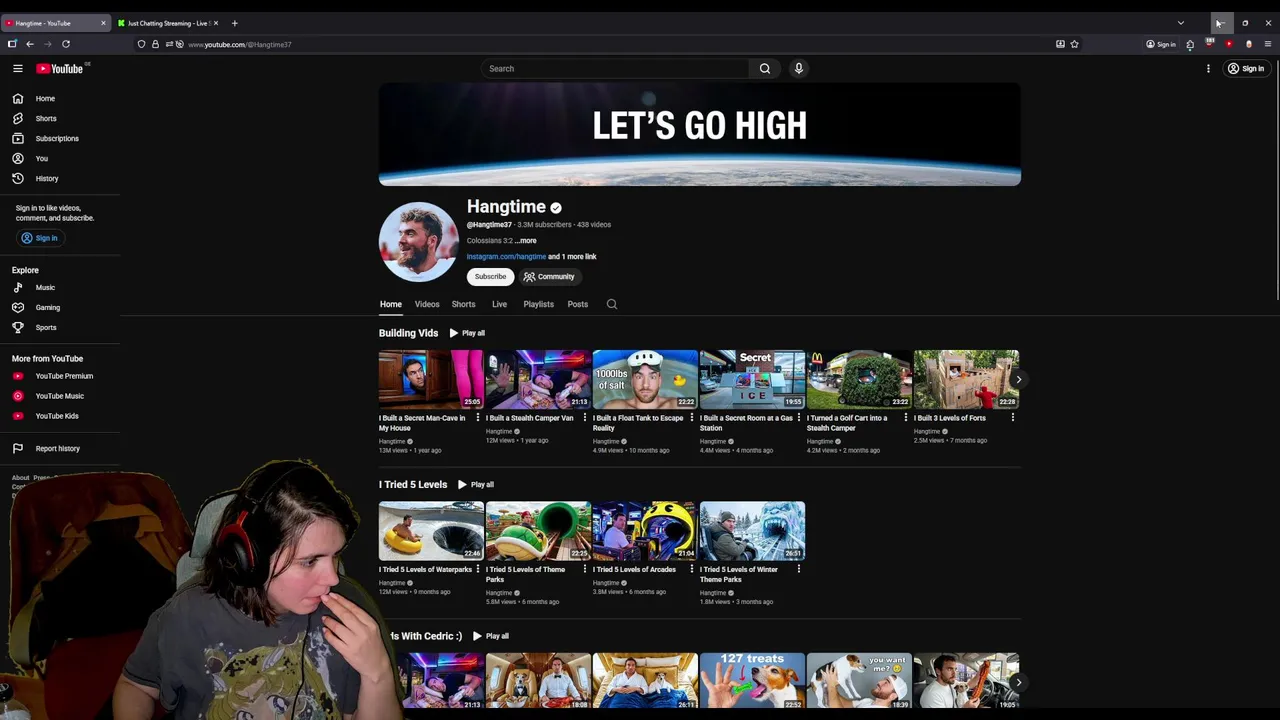Open options for 5 Levels of Waterparks

point(478,569)
